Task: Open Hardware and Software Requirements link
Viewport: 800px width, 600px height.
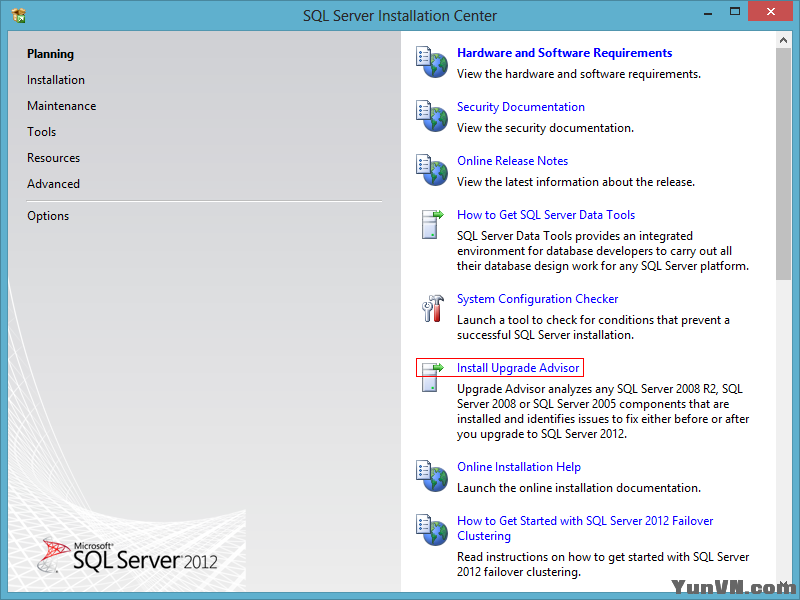Action: click(x=565, y=53)
